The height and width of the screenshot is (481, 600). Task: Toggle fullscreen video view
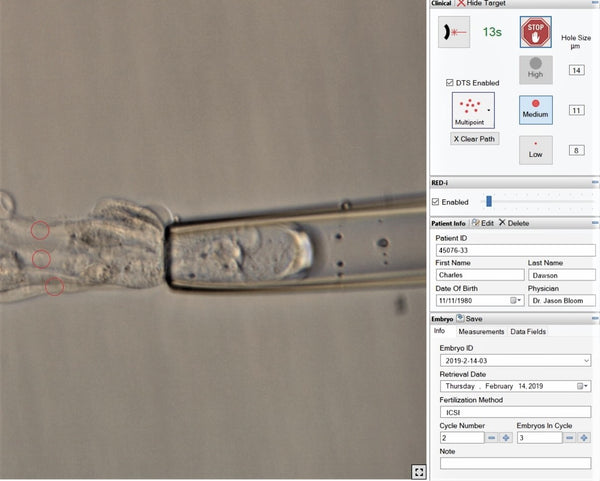(417, 470)
